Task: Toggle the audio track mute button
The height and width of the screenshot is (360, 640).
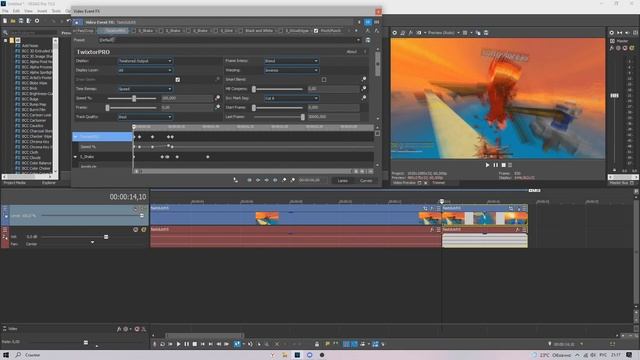Action: (x=136, y=230)
